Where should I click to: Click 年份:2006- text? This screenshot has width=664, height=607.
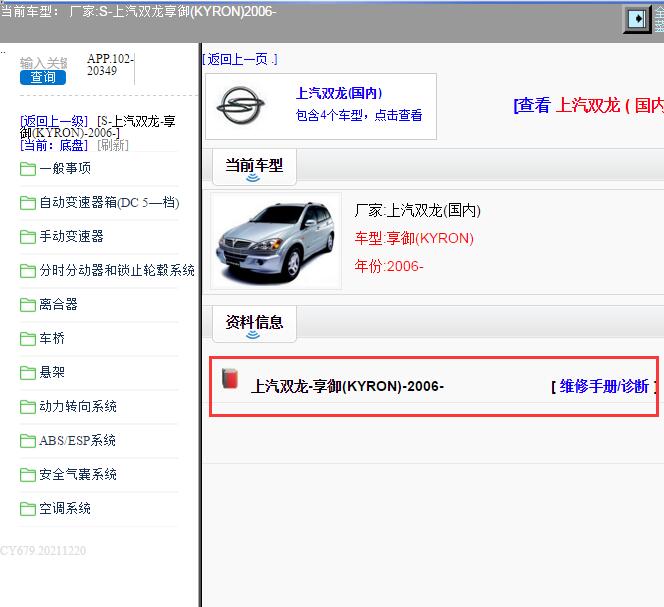[x=389, y=266]
